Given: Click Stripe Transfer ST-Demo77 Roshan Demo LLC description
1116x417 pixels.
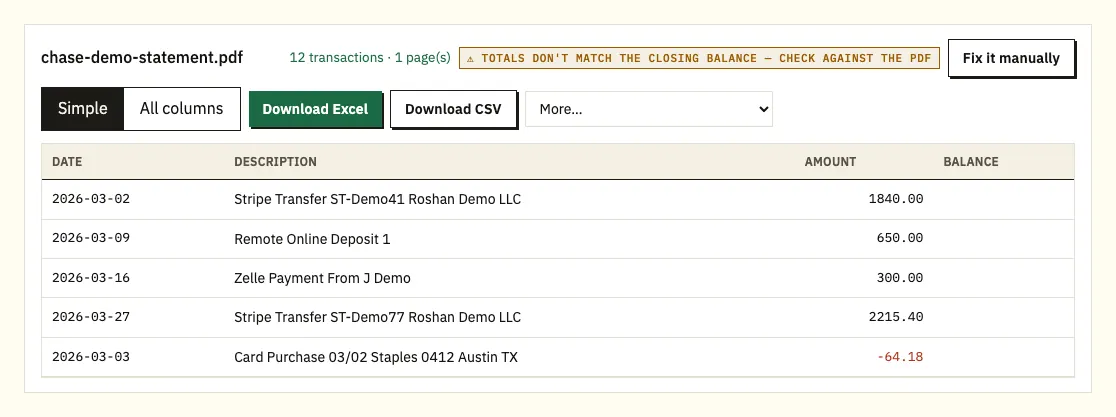Looking at the screenshot, I should (377, 317).
